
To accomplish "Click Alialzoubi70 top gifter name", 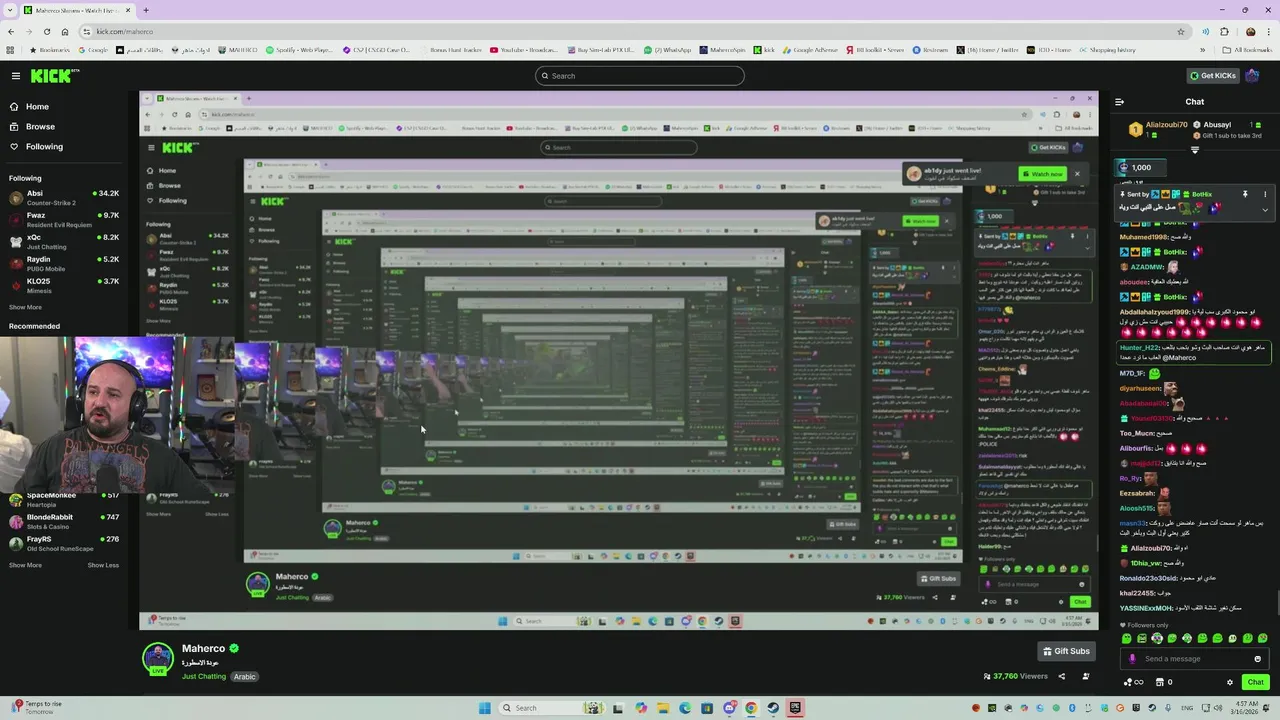I will point(1166,125).
